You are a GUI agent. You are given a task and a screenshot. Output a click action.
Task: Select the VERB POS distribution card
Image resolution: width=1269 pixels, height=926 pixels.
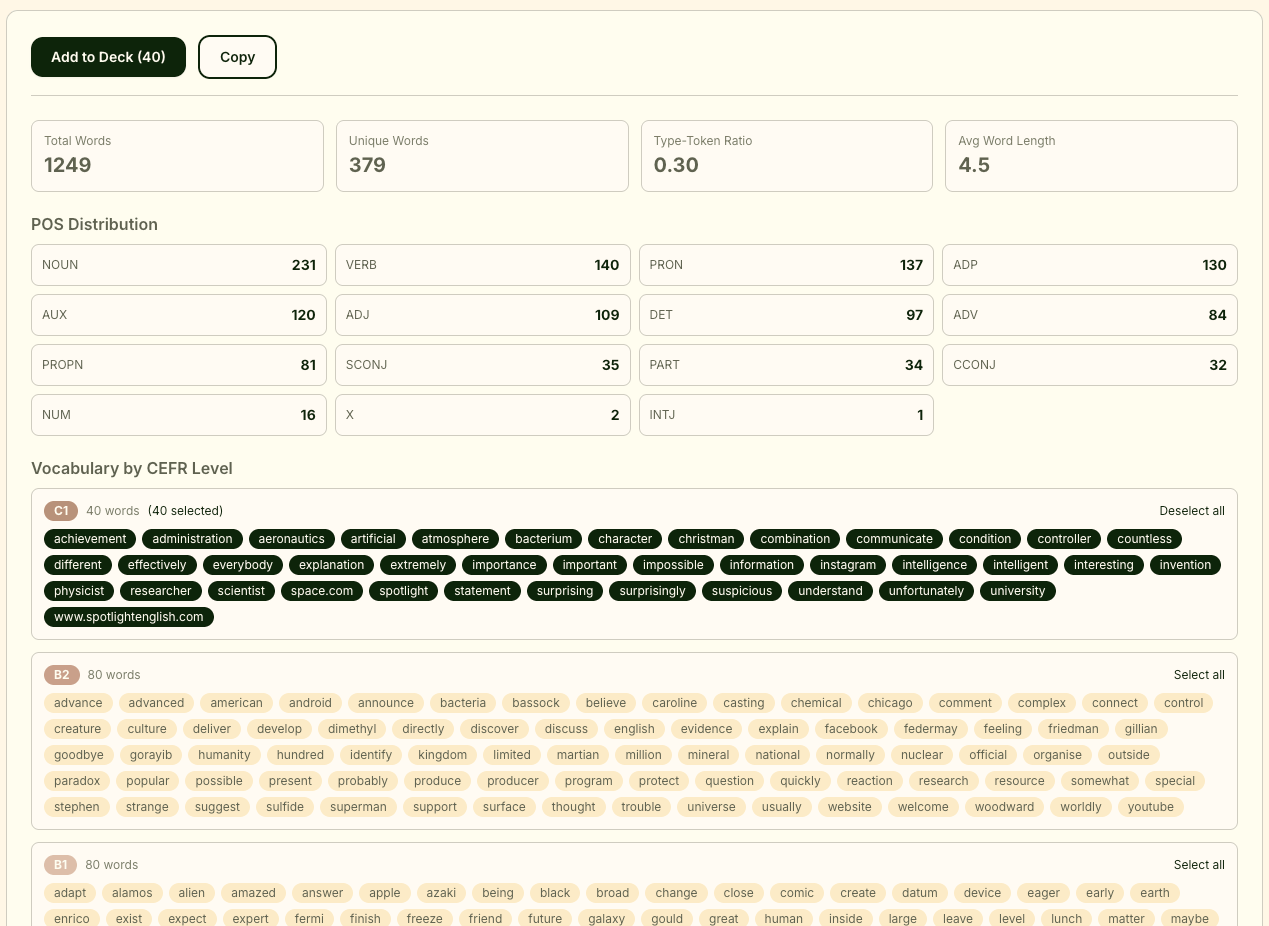(x=483, y=265)
